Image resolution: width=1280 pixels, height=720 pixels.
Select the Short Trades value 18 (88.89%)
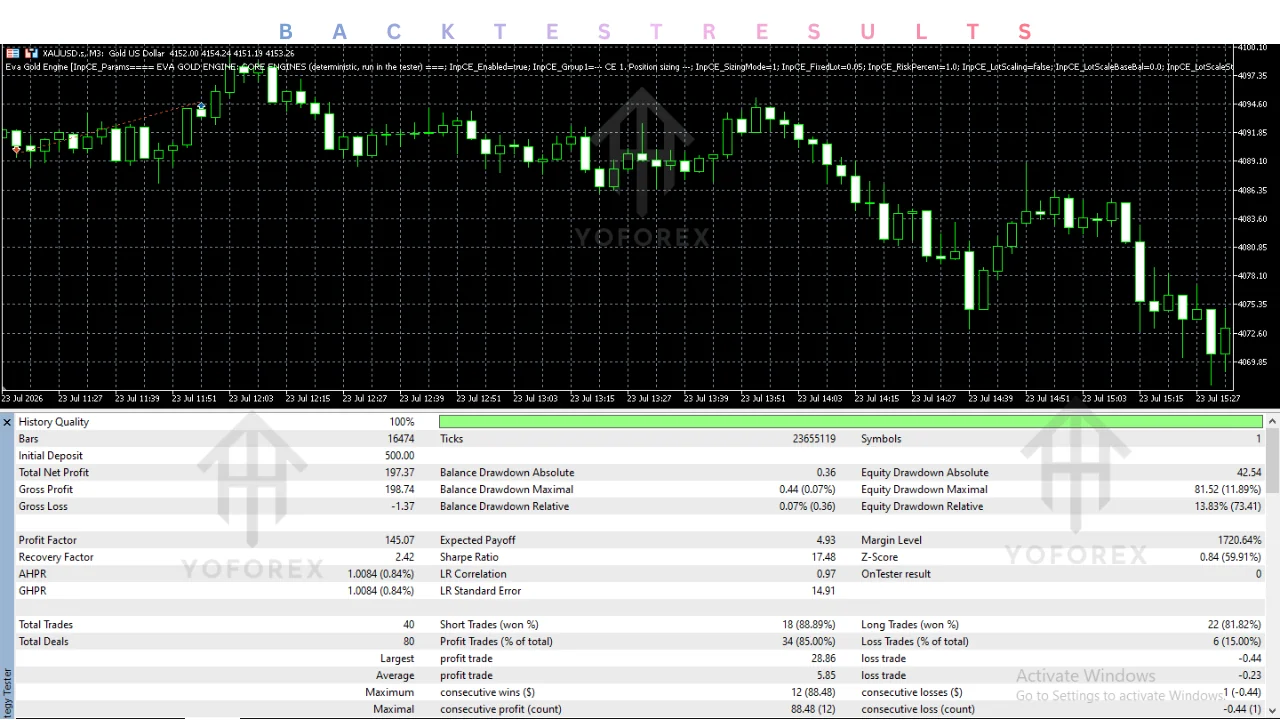click(809, 625)
